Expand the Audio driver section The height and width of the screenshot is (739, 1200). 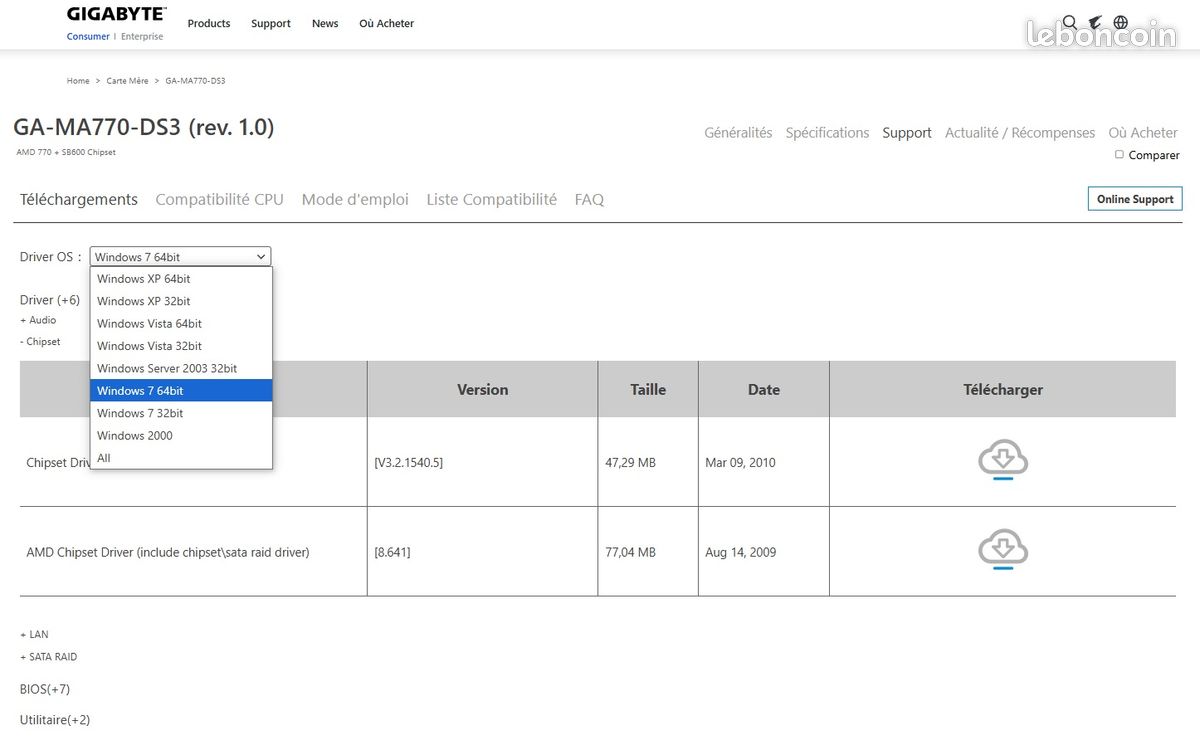[38, 320]
